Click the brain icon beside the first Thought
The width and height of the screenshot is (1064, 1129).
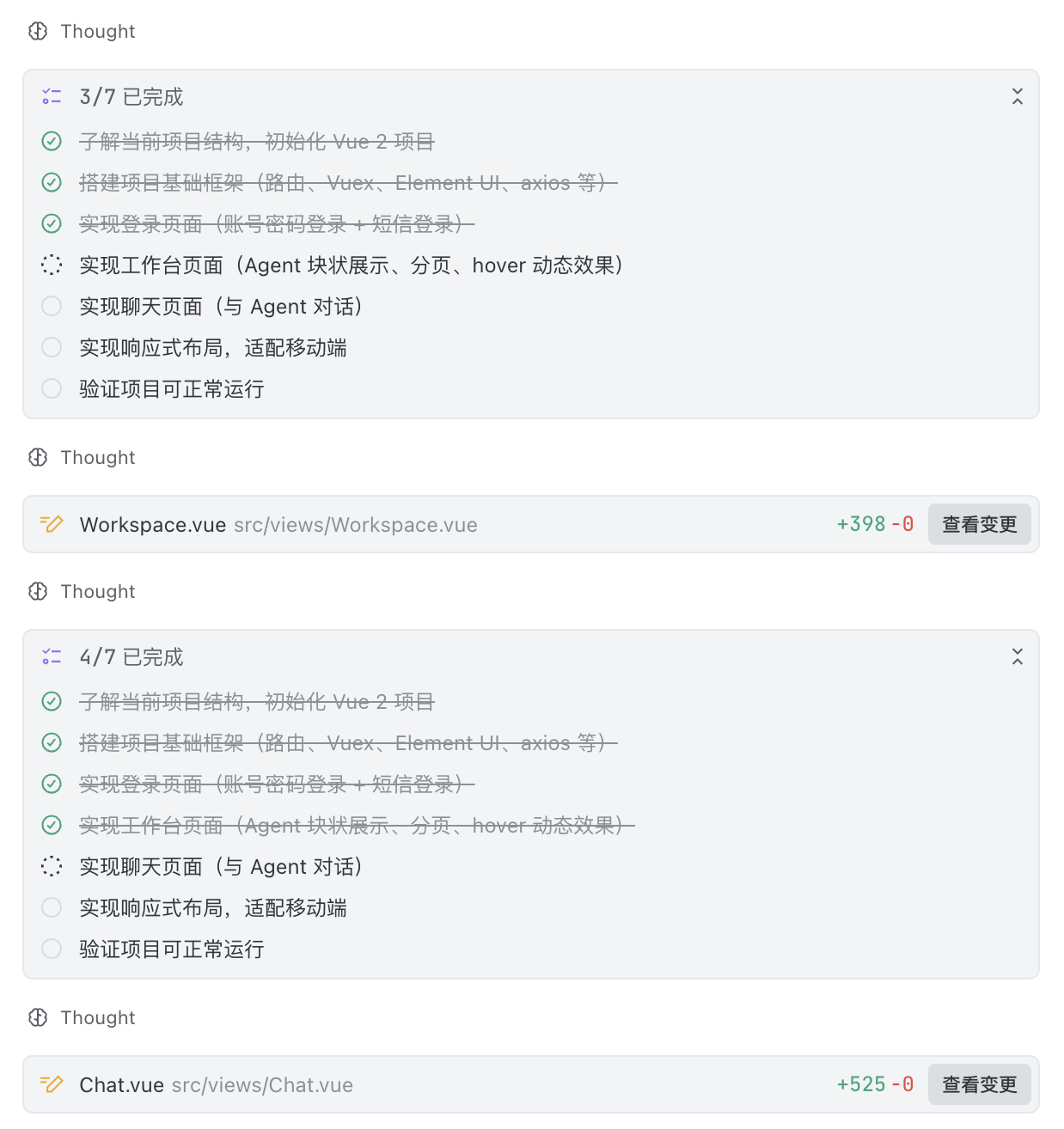coord(38,32)
